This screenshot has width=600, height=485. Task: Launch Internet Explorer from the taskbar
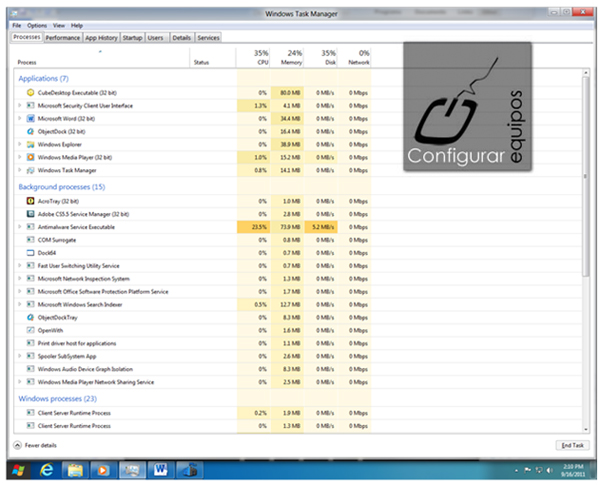pyautogui.click(x=47, y=470)
